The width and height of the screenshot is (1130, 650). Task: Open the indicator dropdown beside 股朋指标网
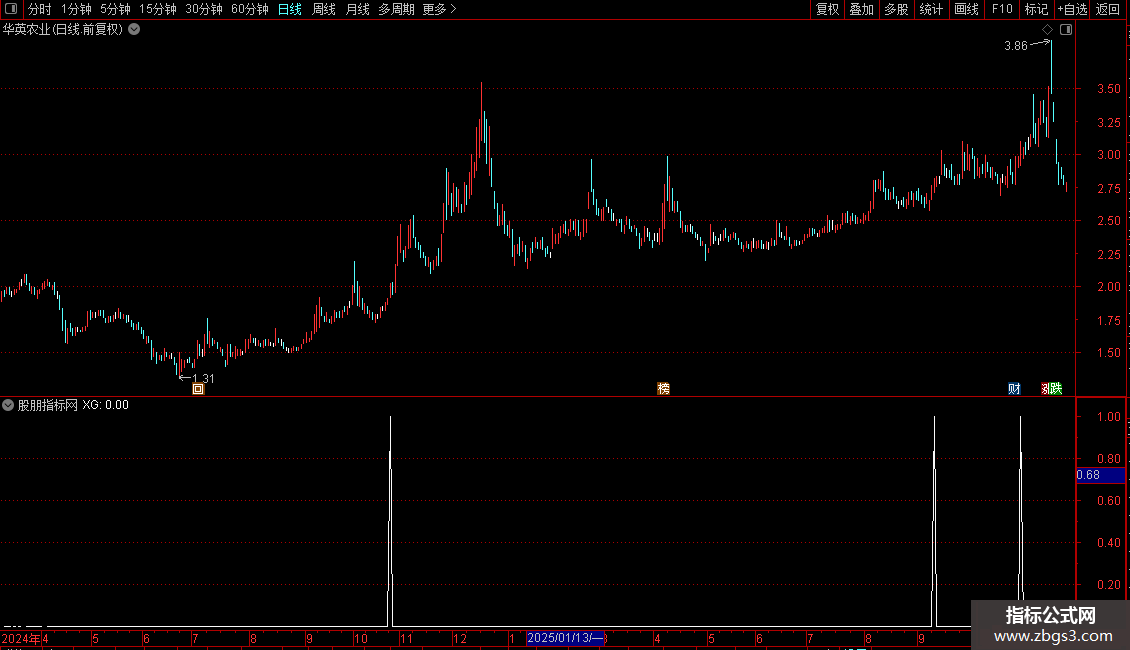(x=8, y=405)
